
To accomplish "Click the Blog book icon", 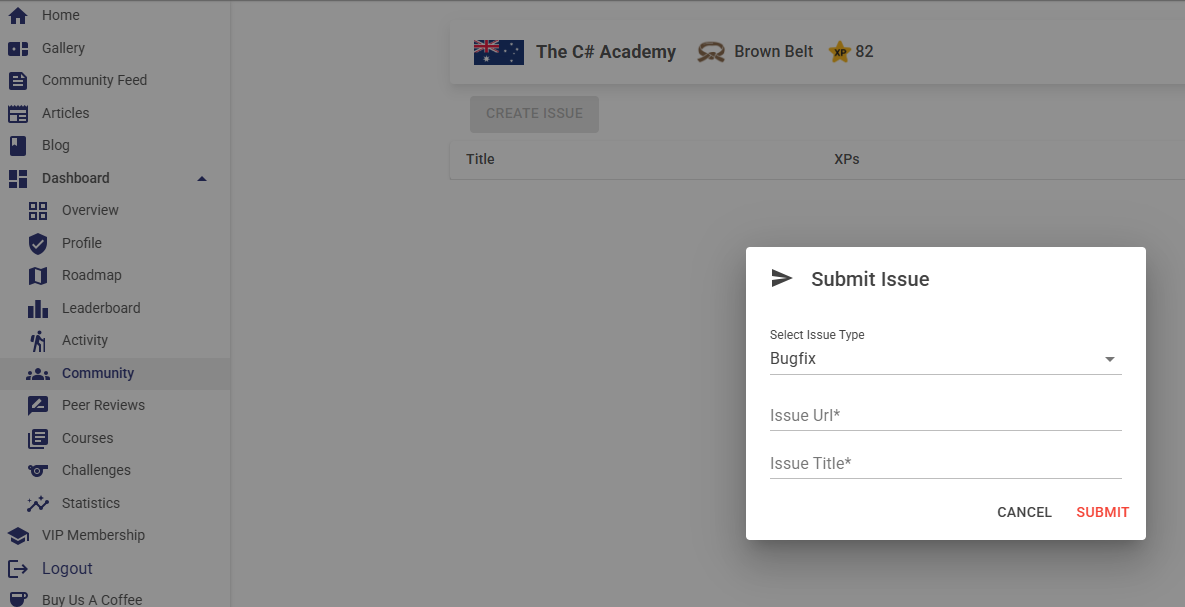I will click(17, 146).
